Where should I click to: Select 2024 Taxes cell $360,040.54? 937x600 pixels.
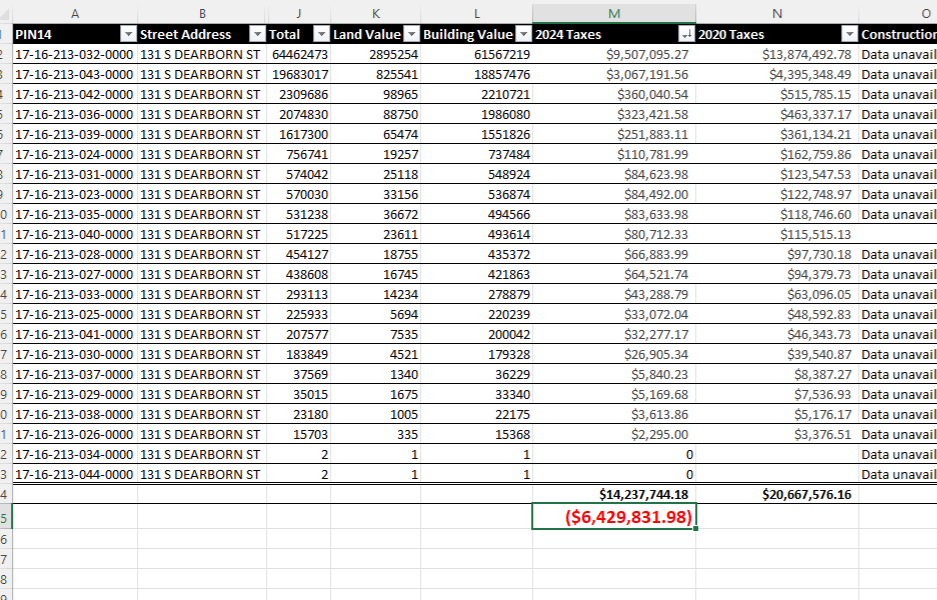click(614, 94)
